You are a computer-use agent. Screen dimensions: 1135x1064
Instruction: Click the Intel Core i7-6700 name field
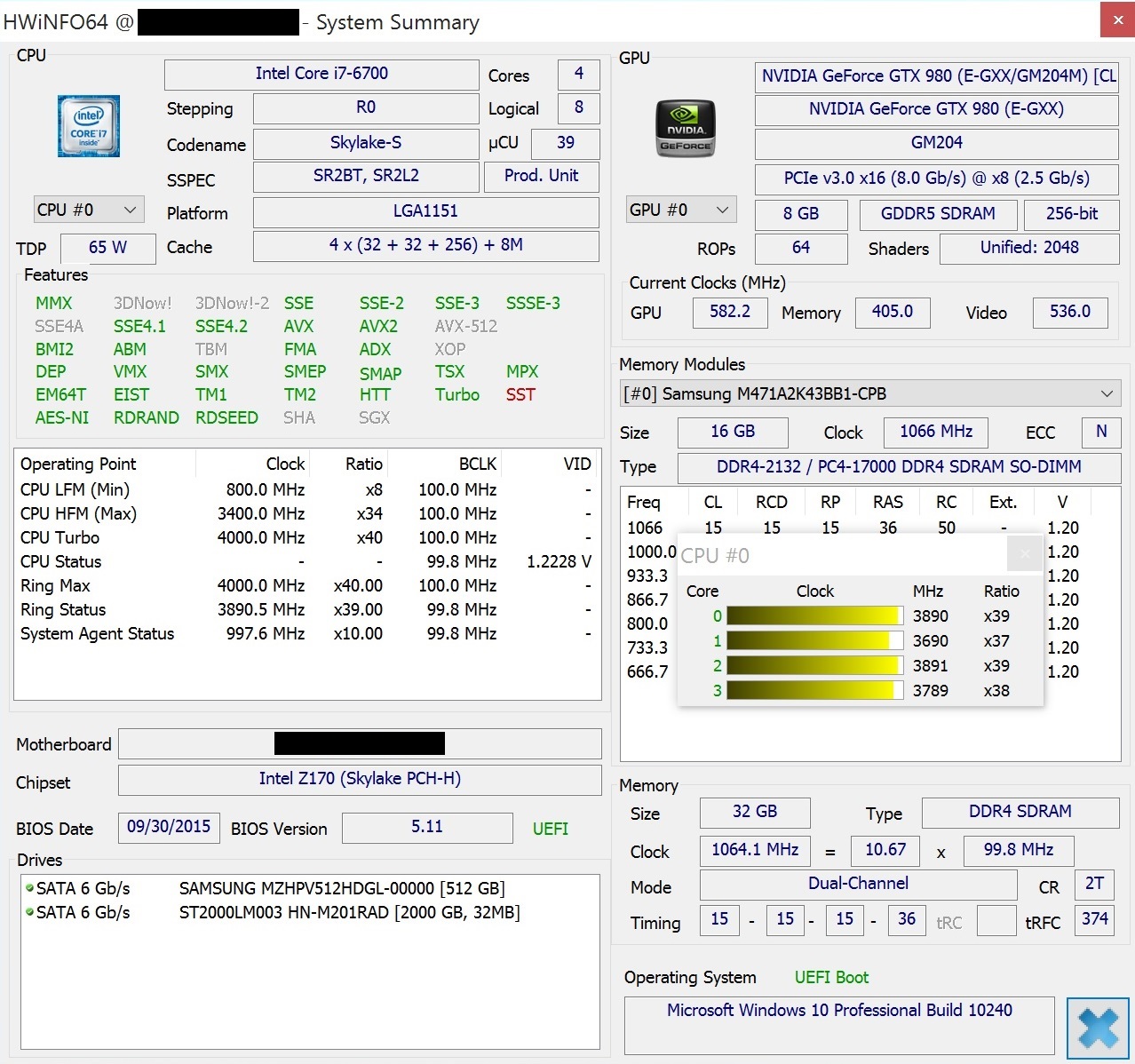(x=321, y=75)
